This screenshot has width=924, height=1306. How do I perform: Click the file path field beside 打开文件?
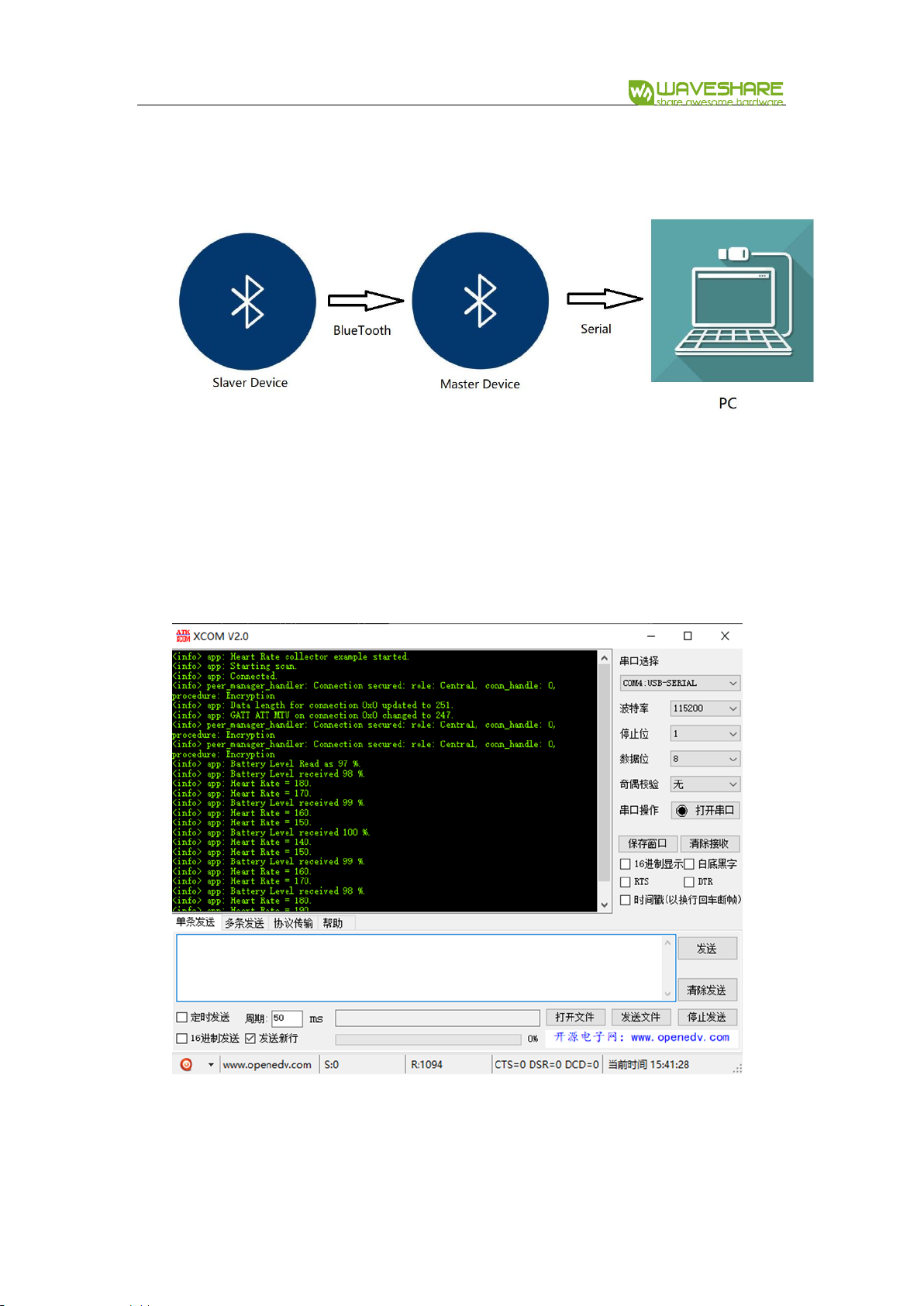coord(437,1018)
